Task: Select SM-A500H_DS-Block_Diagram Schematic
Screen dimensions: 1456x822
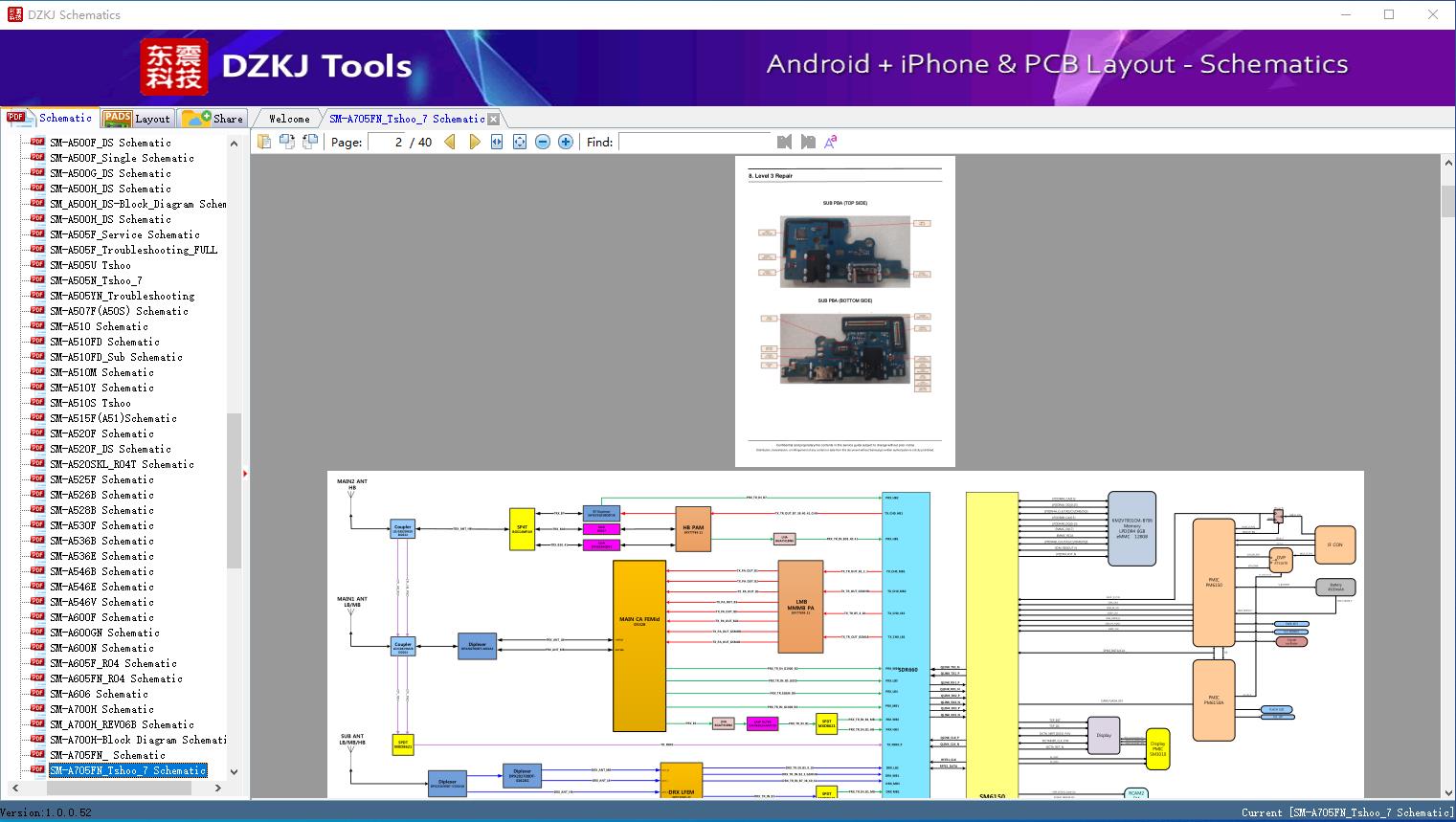Action: (x=138, y=204)
